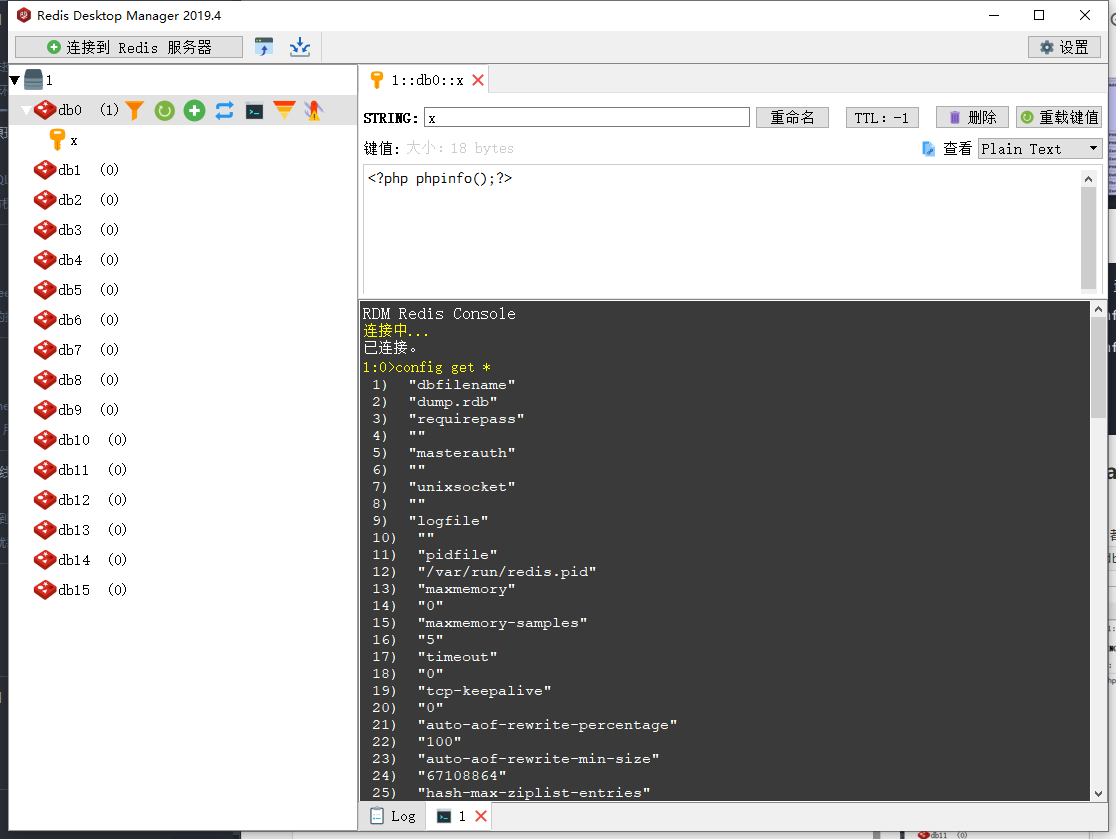The width and height of the screenshot is (1116, 839).
Task: Click the blue live update arrows icon on db0
Action: [224, 110]
